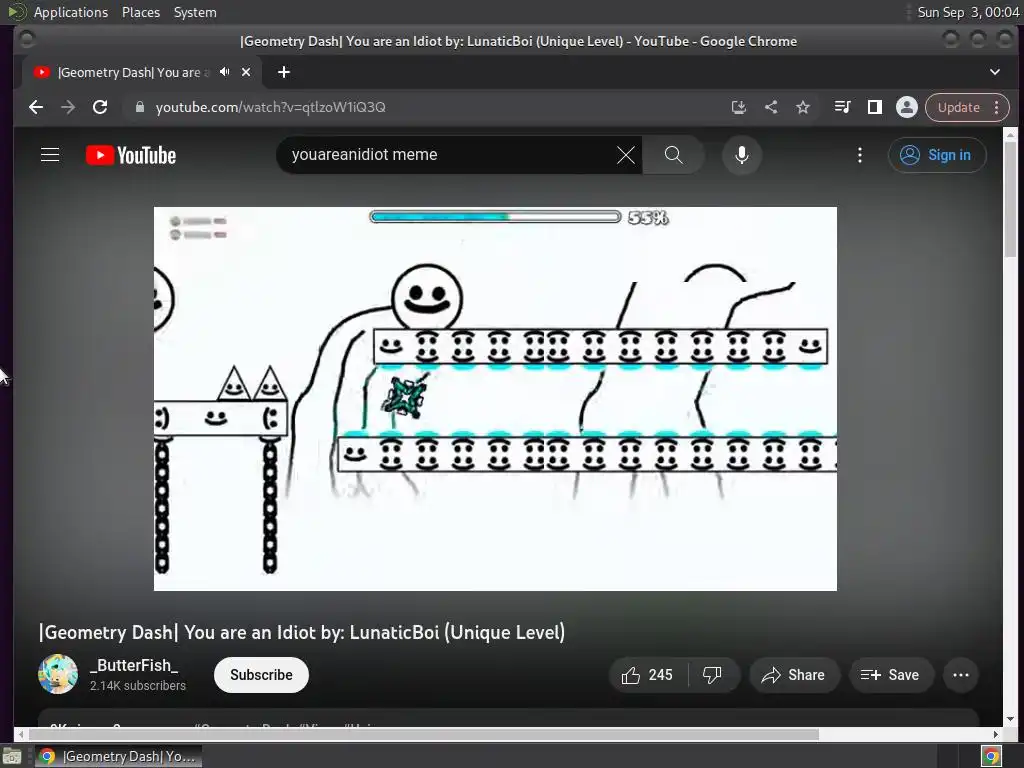Click the video player to pause
The width and height of the screenshot is (1024, 768).
tap(495, 398)
